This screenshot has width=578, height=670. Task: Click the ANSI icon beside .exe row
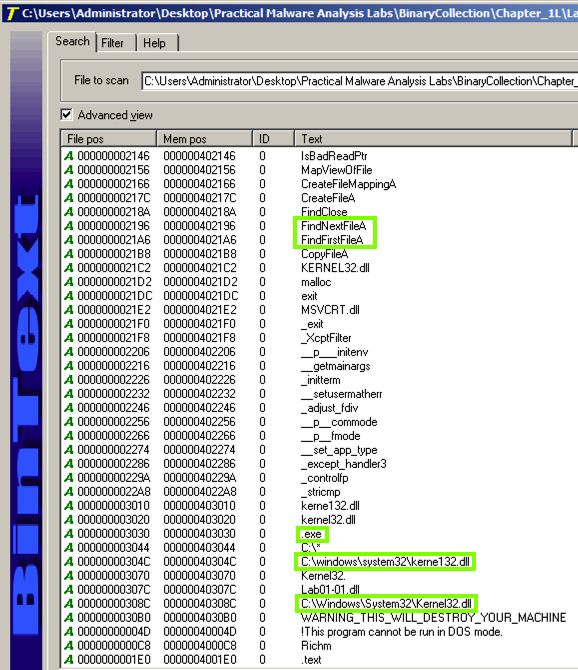(x=68, y=534)
